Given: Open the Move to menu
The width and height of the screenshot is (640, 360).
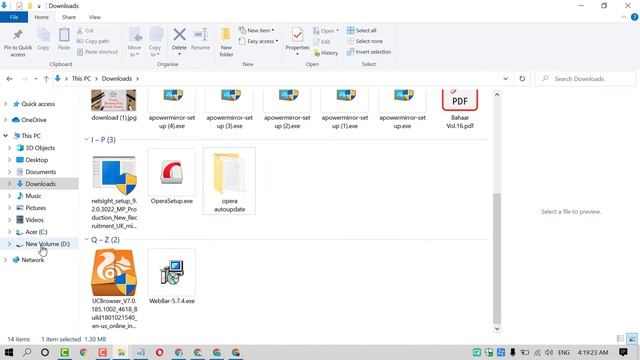Looking at the screenshot, I should click(135, 42).
